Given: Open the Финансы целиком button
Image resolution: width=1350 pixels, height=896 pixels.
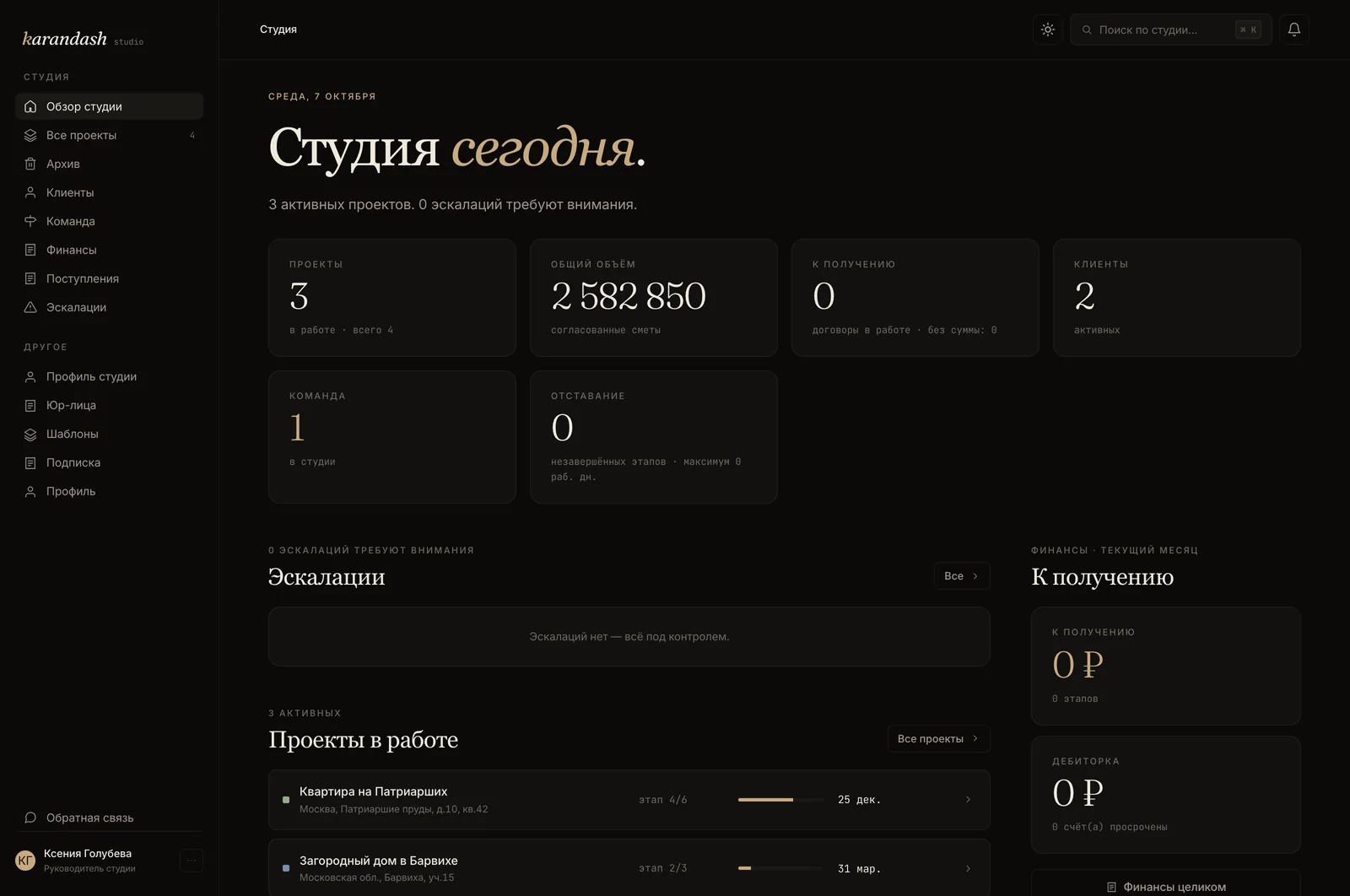Looking at the screenshot, I should 1166,886.
